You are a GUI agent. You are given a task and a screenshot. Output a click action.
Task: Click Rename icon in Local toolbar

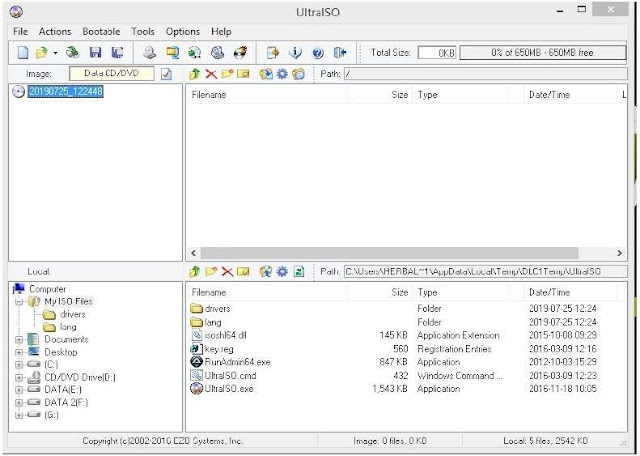(243, 271)
